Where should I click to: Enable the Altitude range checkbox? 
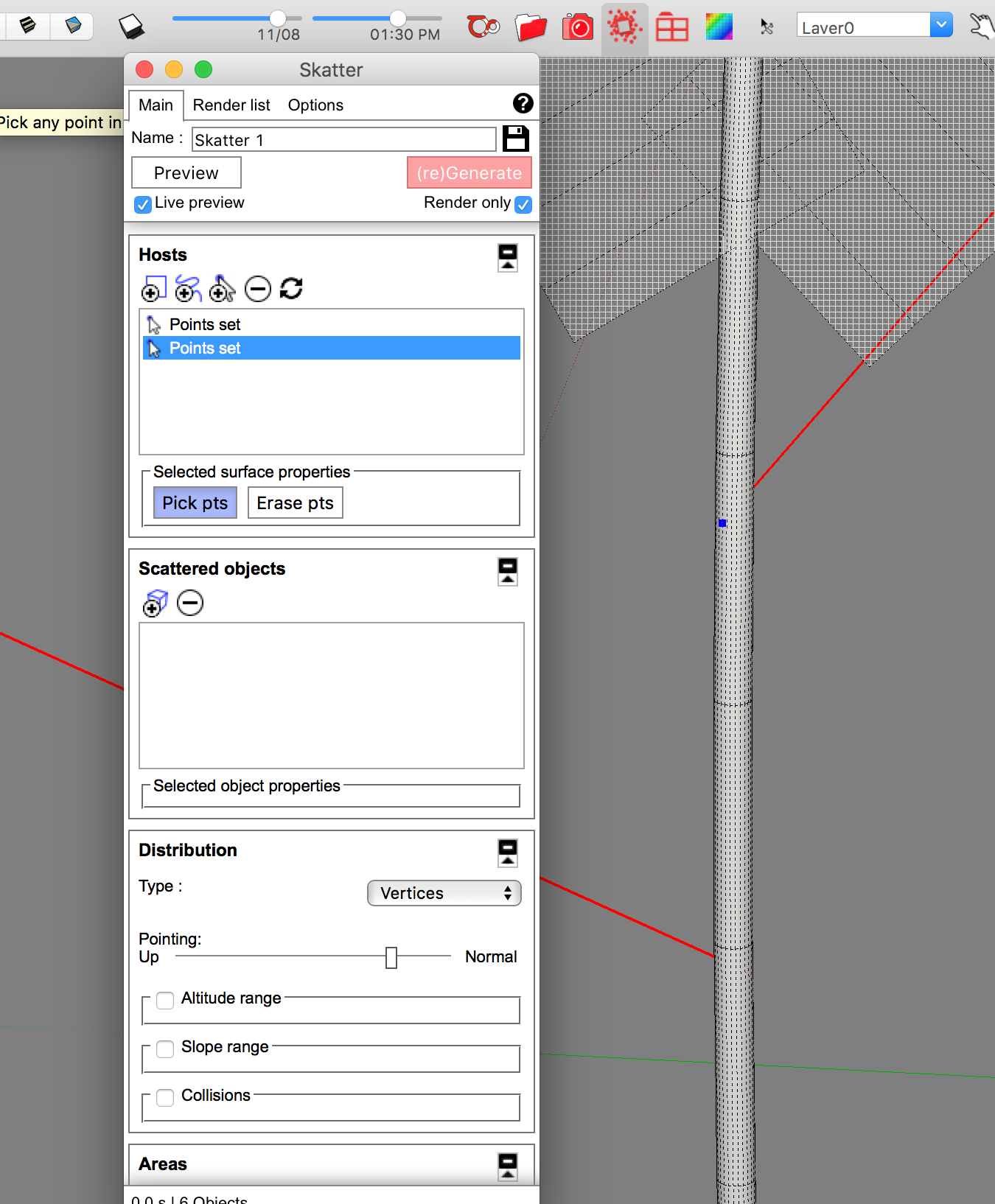[165, 1000]
